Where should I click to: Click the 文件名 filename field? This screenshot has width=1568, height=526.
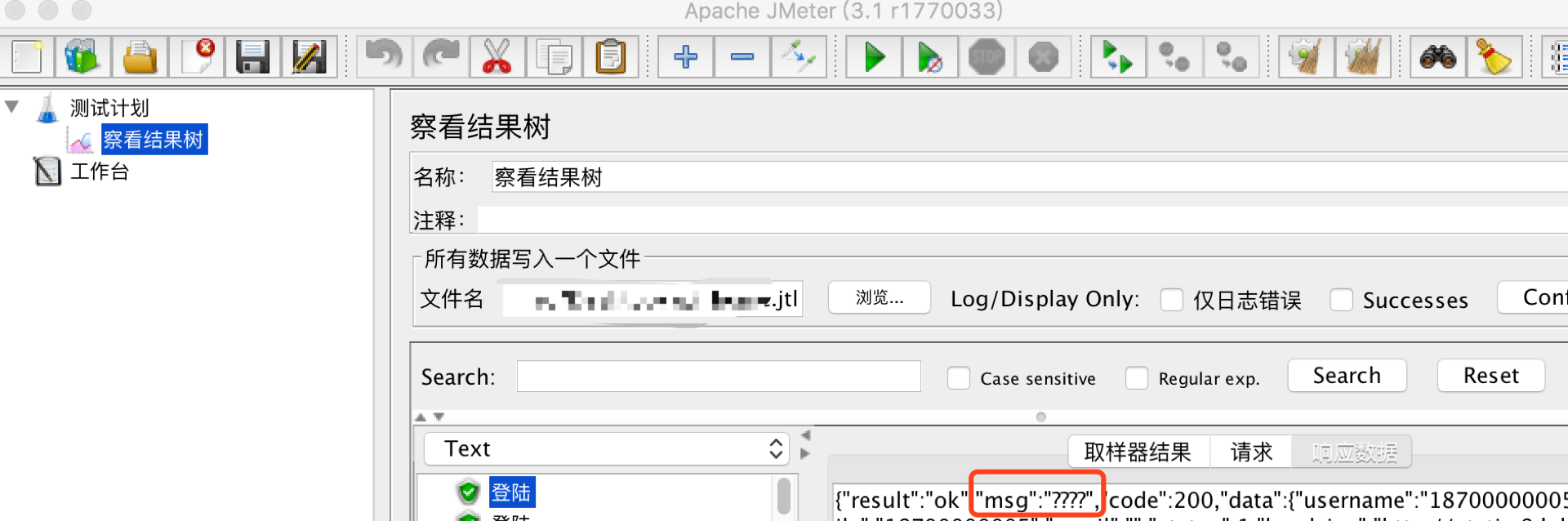point(653,299)
